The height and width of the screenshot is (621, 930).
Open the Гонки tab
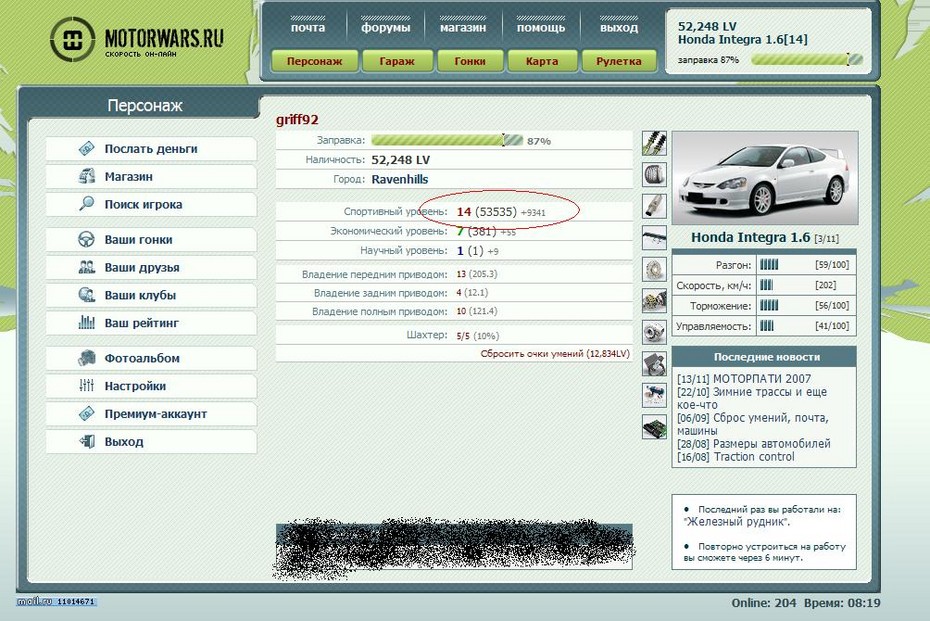[470, 61]
